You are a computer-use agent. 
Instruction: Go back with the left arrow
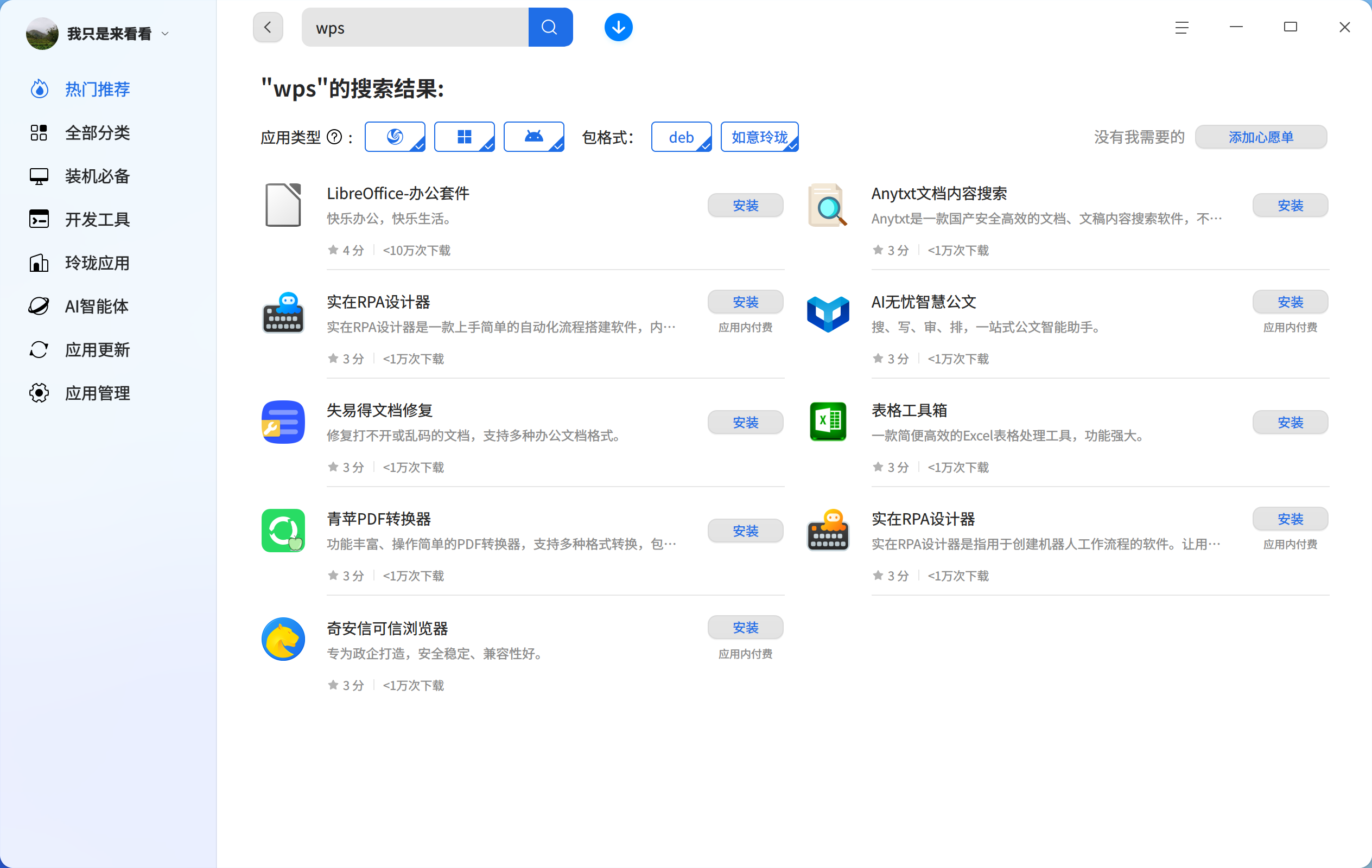(x=268, y=27)
